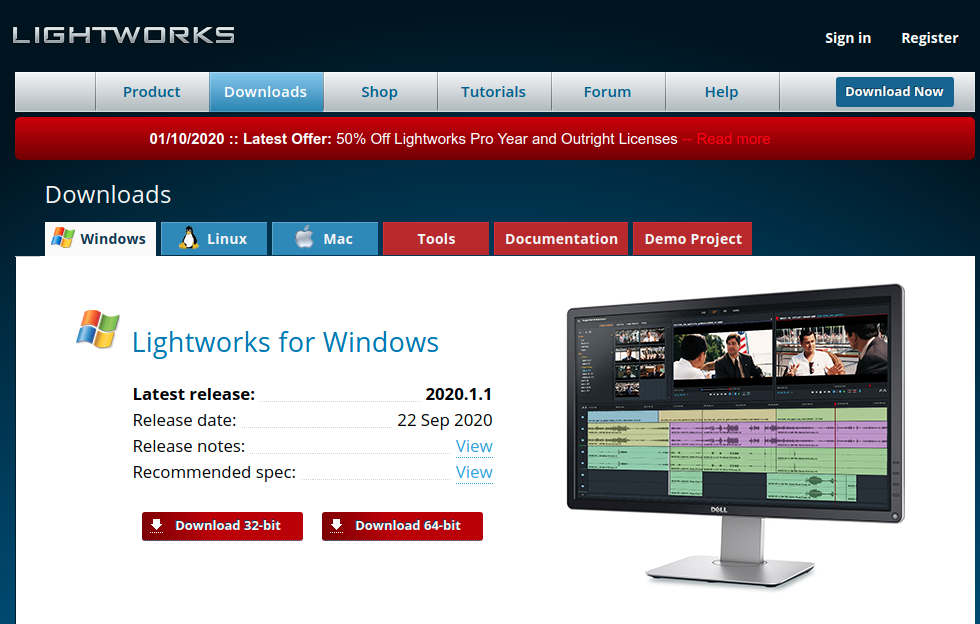The height and width of the screenshot is (624, 980).
Task: Click Read more in the offer banner
Action: (733, 139)
